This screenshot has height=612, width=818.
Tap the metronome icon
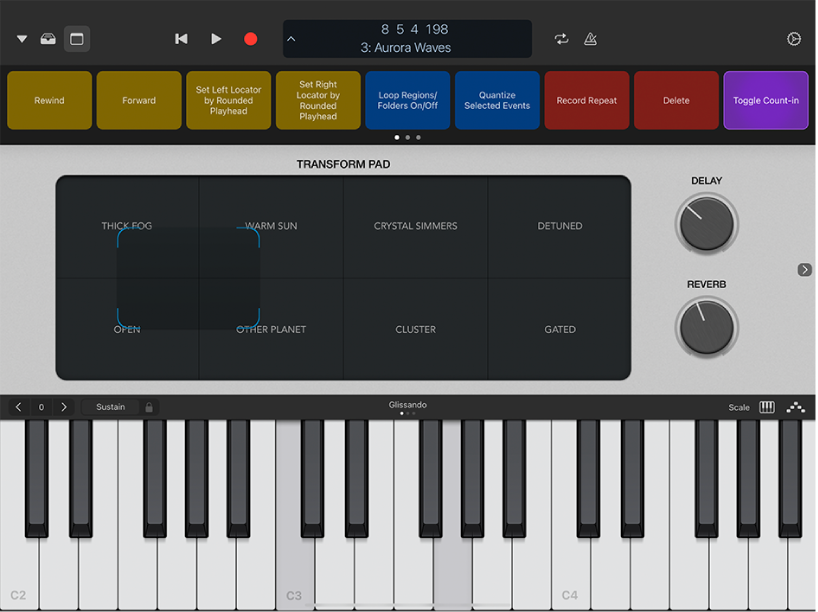(x=590, y=38)
